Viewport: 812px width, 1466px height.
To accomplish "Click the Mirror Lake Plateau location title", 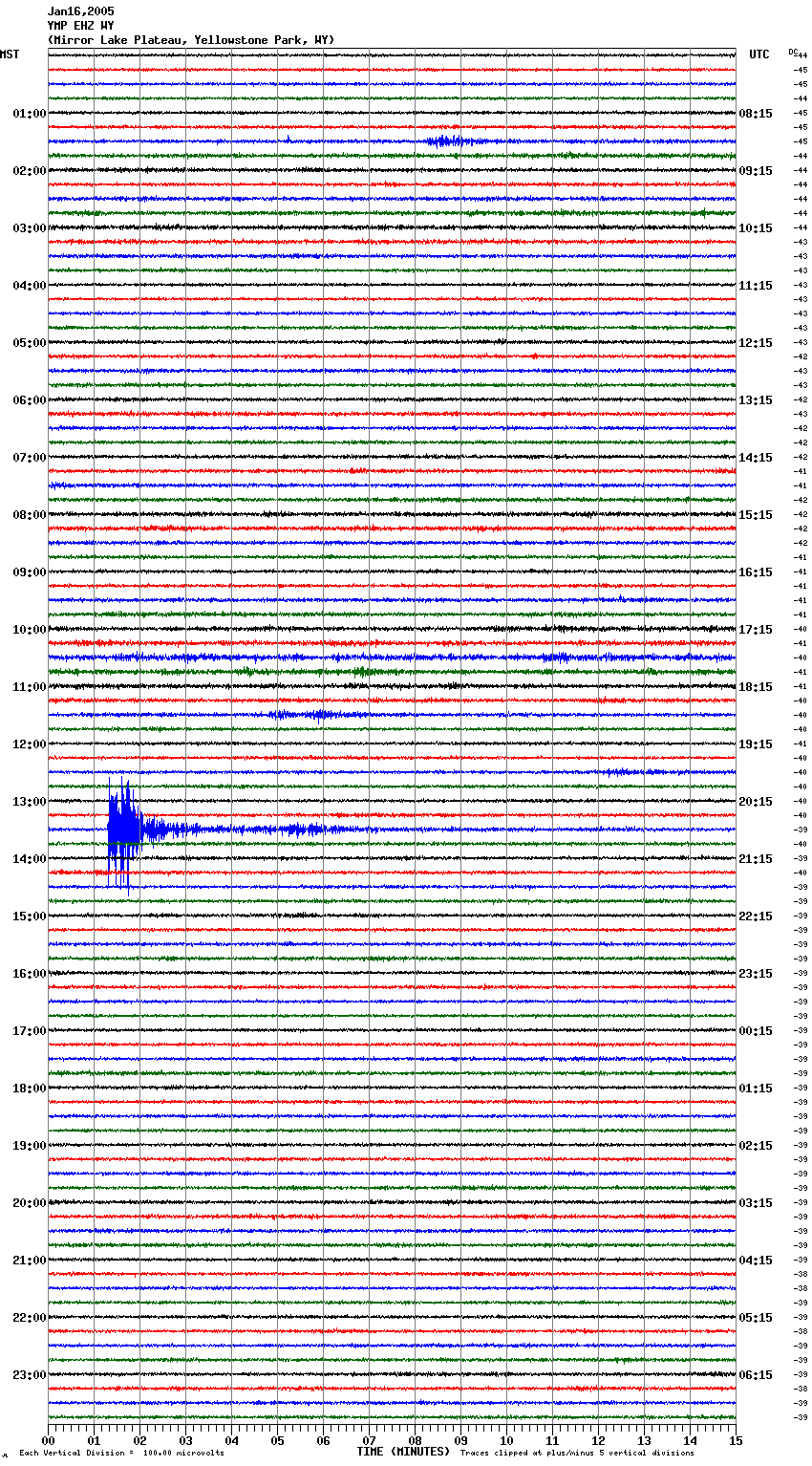I will click(191, 40).
